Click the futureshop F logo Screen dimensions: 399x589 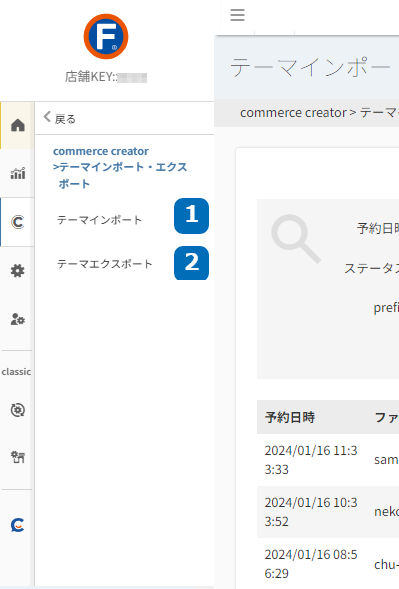coord(106,36)
